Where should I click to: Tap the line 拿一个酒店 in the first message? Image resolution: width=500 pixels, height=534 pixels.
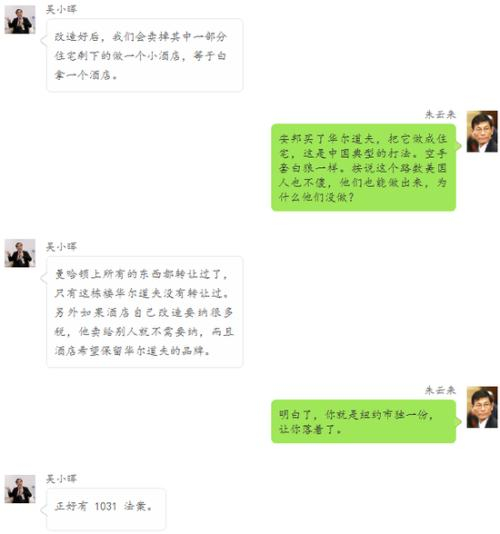[x=86, y=75]
